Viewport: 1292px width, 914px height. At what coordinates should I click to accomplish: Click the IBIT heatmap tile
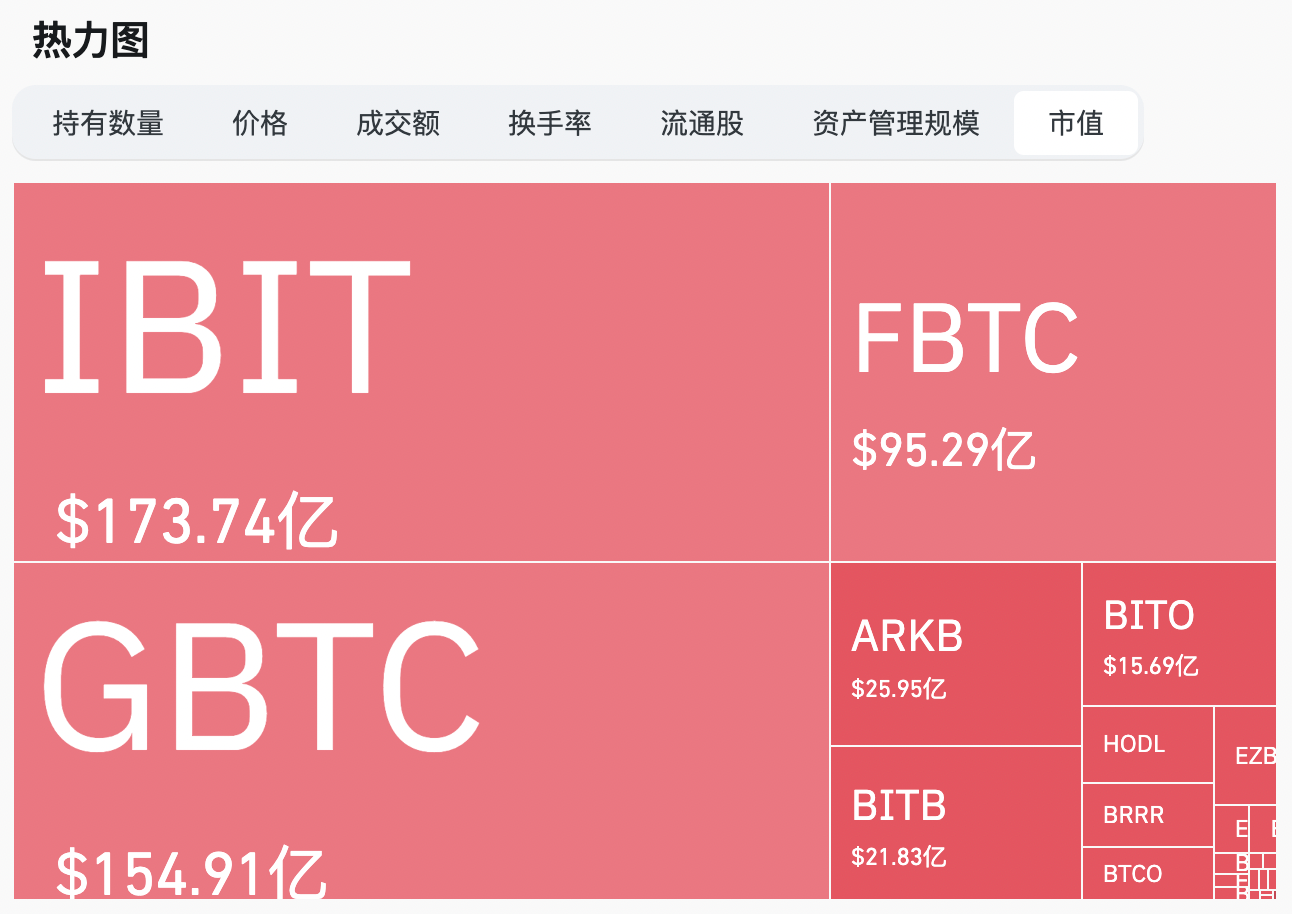(x=422, y=372)
